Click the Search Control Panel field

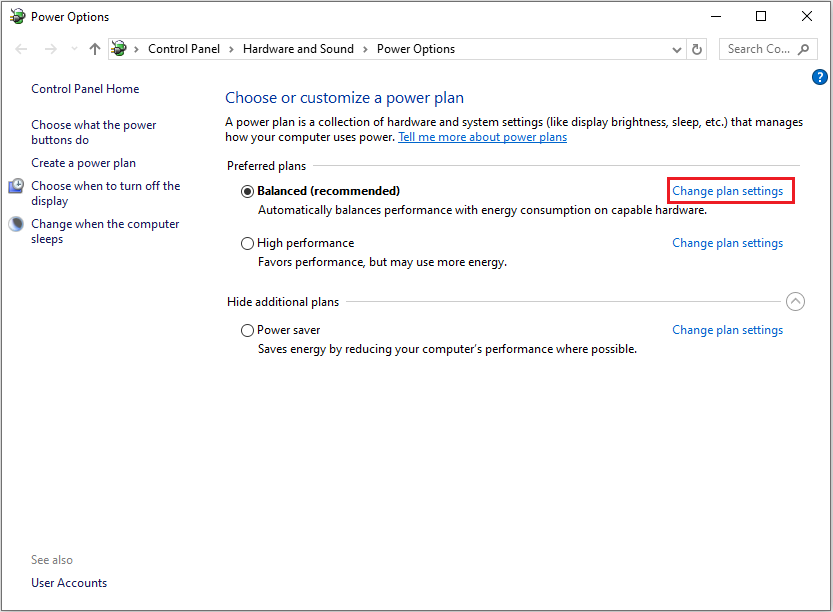point(768,49)
